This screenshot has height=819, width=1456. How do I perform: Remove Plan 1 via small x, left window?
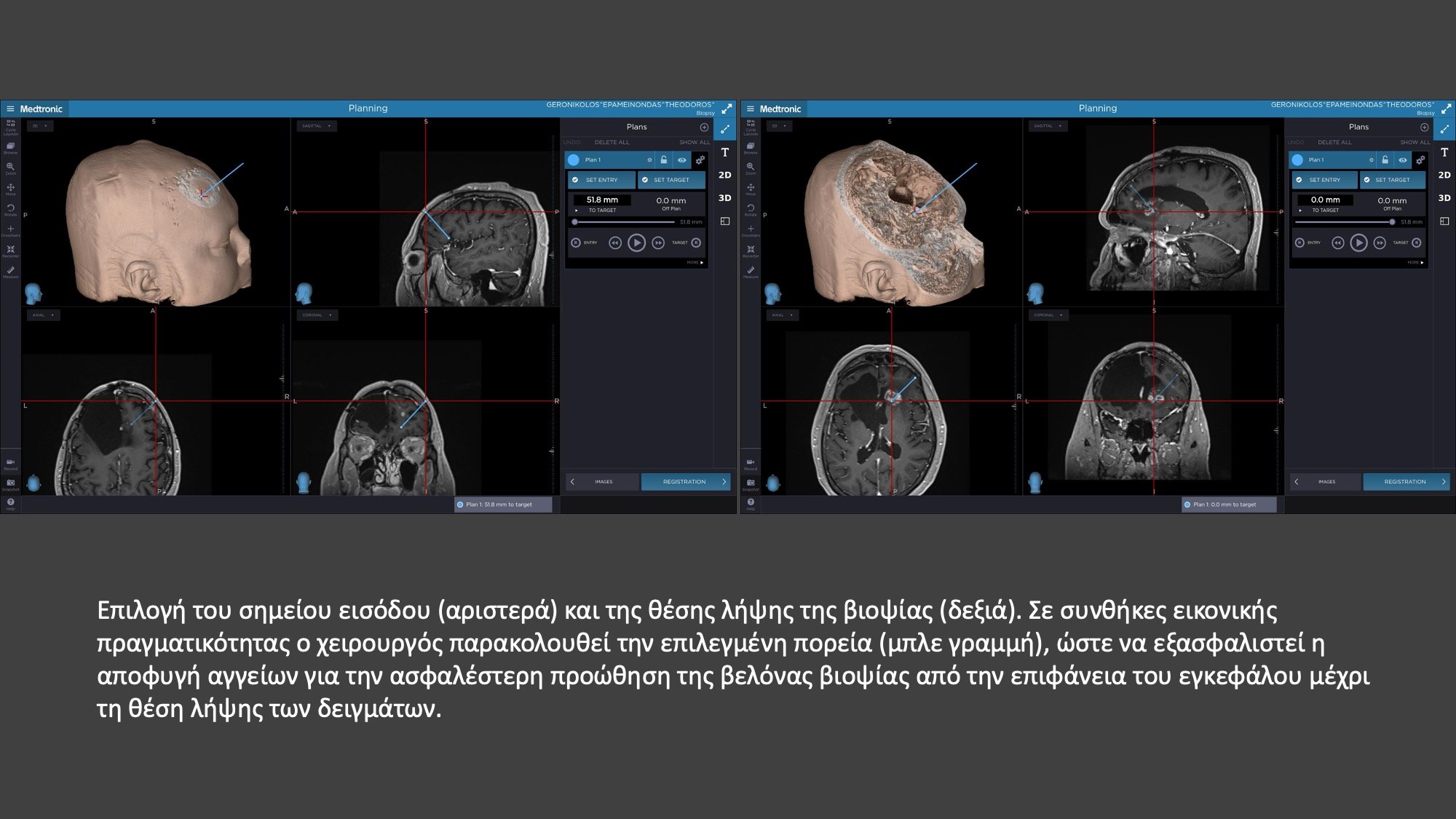[x=649, y=160]
